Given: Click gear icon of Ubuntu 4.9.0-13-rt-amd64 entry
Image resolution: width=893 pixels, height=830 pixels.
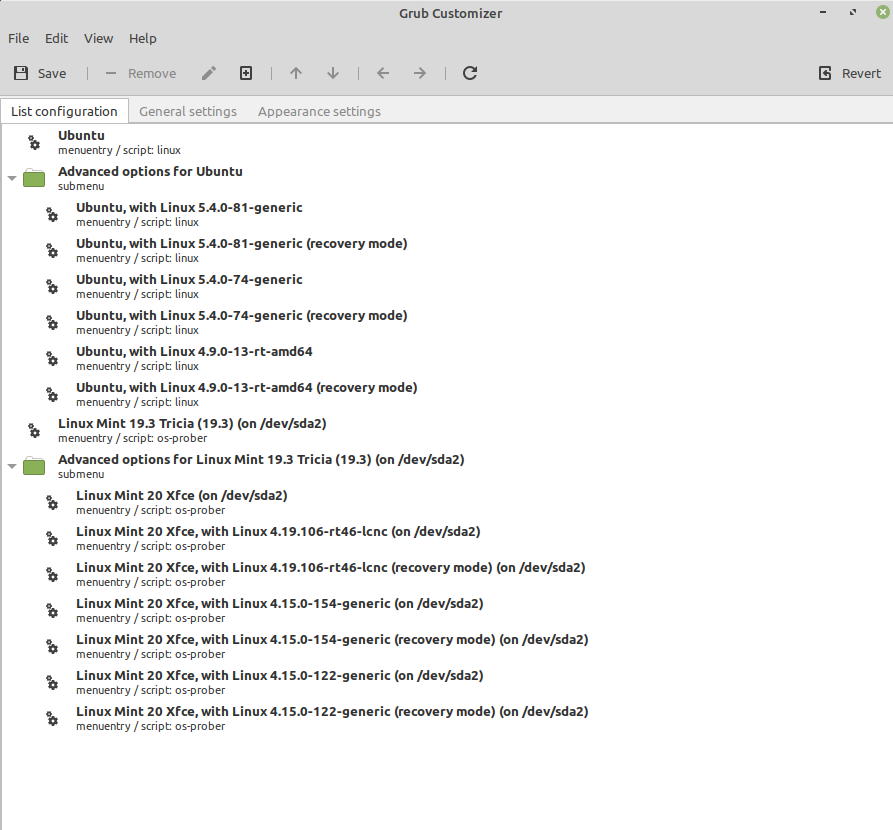Looking at the screenshot, I should coord(52,358).
